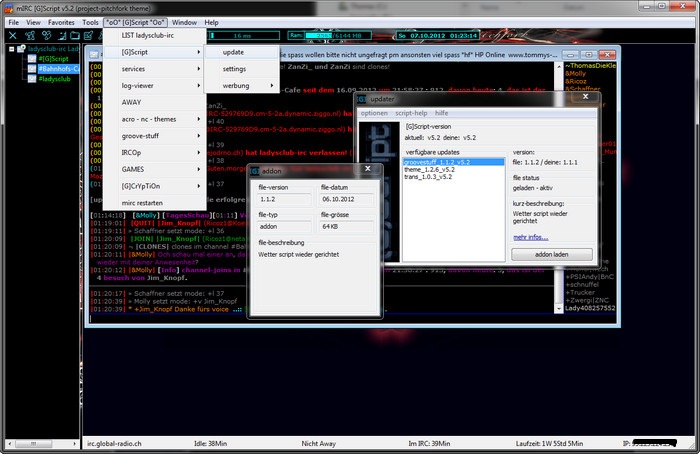This screenshot has width=700, height=454.
Task: Expand the log-viewer submenu arrow
Action: tap(199, 86)
